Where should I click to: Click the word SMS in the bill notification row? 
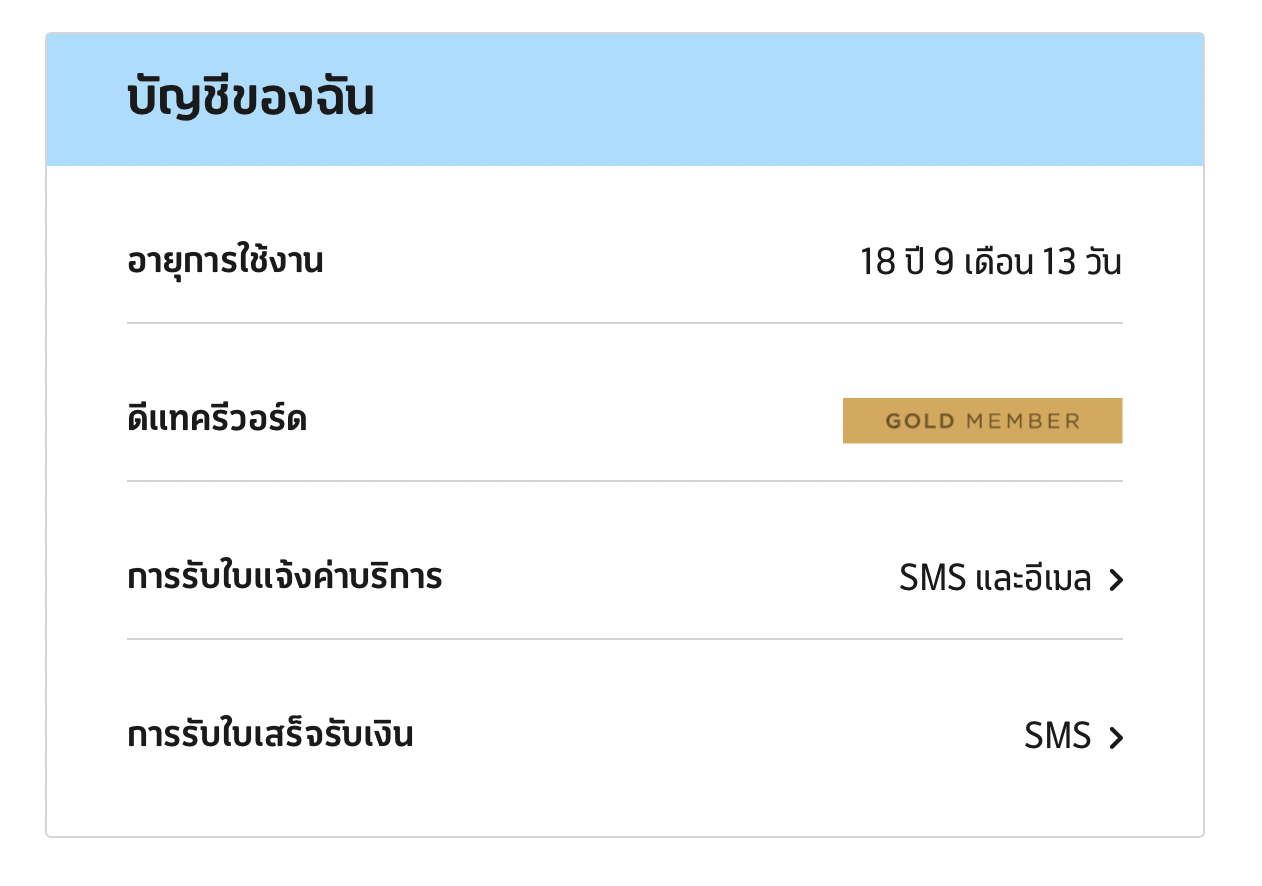(x=932, y=579)
